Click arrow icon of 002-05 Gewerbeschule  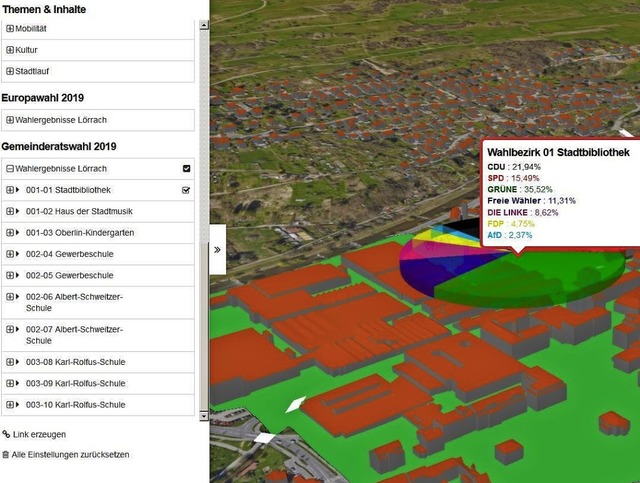click(18, 275)
